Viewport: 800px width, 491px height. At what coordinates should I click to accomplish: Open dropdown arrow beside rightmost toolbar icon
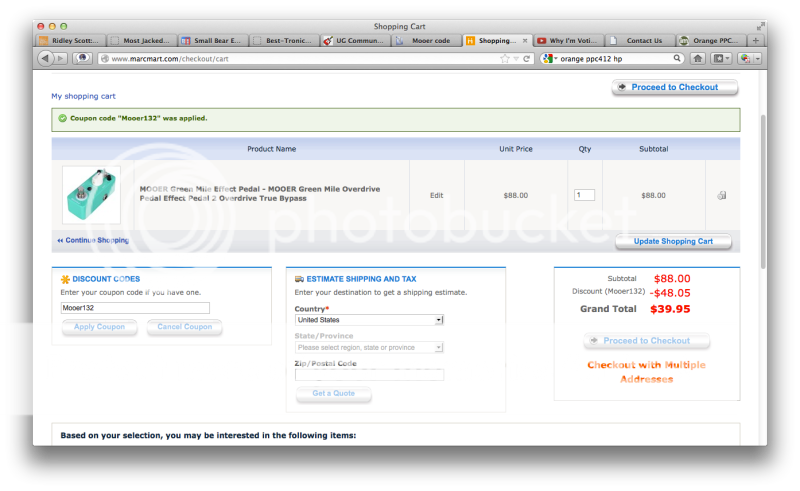(758, 59)
